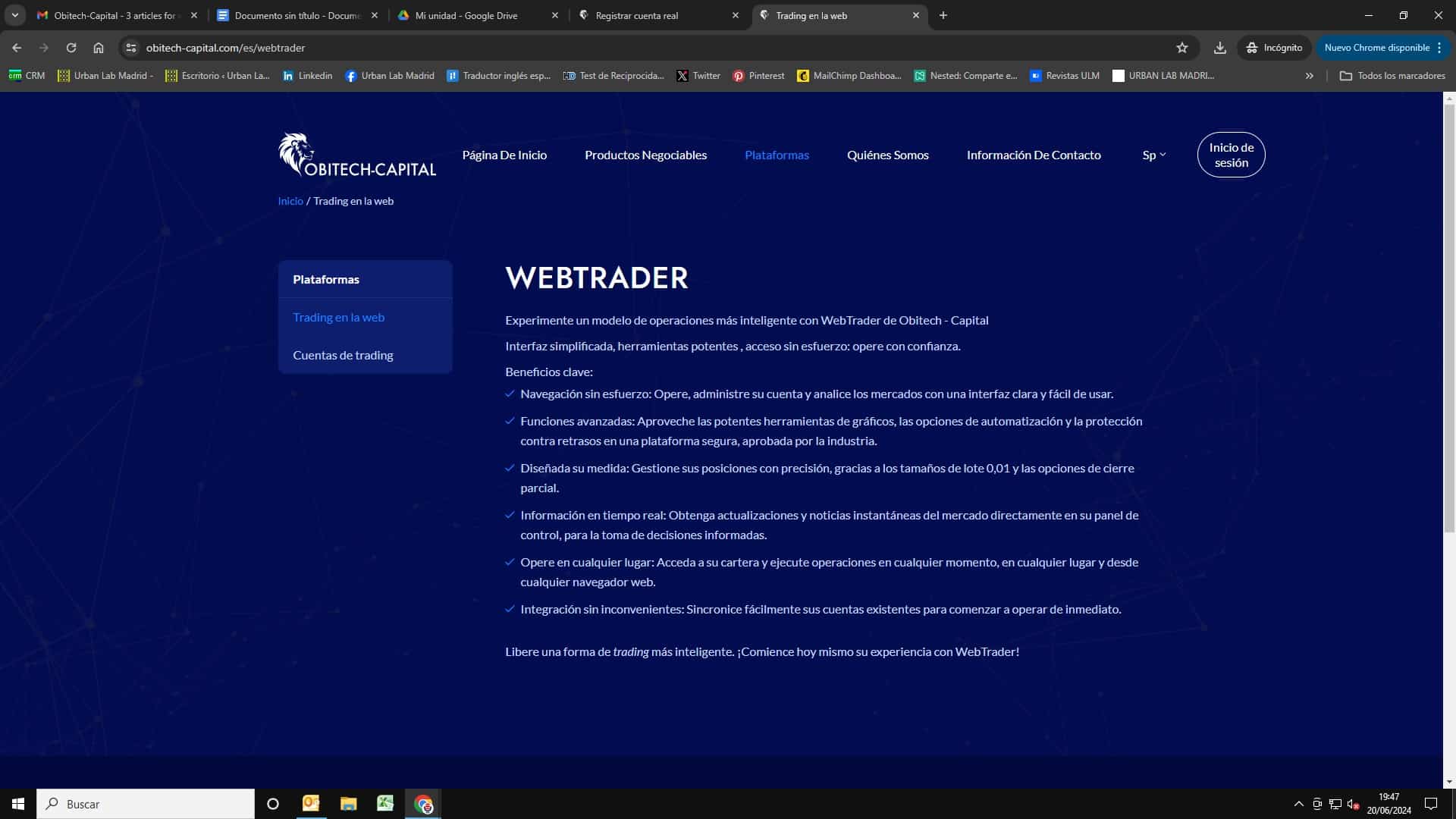The width and height of the screenshot is (1456, 819).
Task: Click Inicio de sesión button
Action: point(1231,155)
